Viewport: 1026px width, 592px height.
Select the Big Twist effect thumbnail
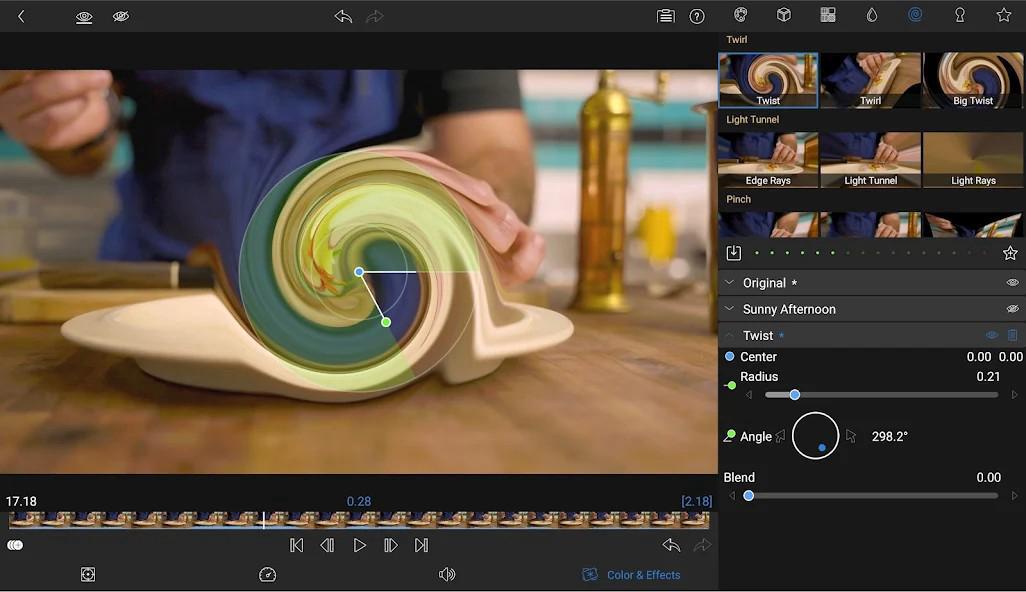[973, 80]
